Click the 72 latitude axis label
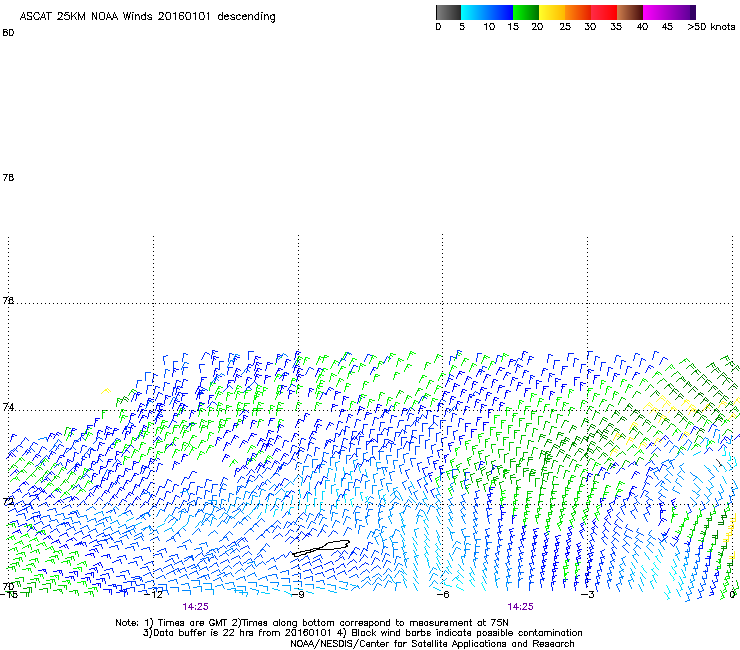 point(8,501)
